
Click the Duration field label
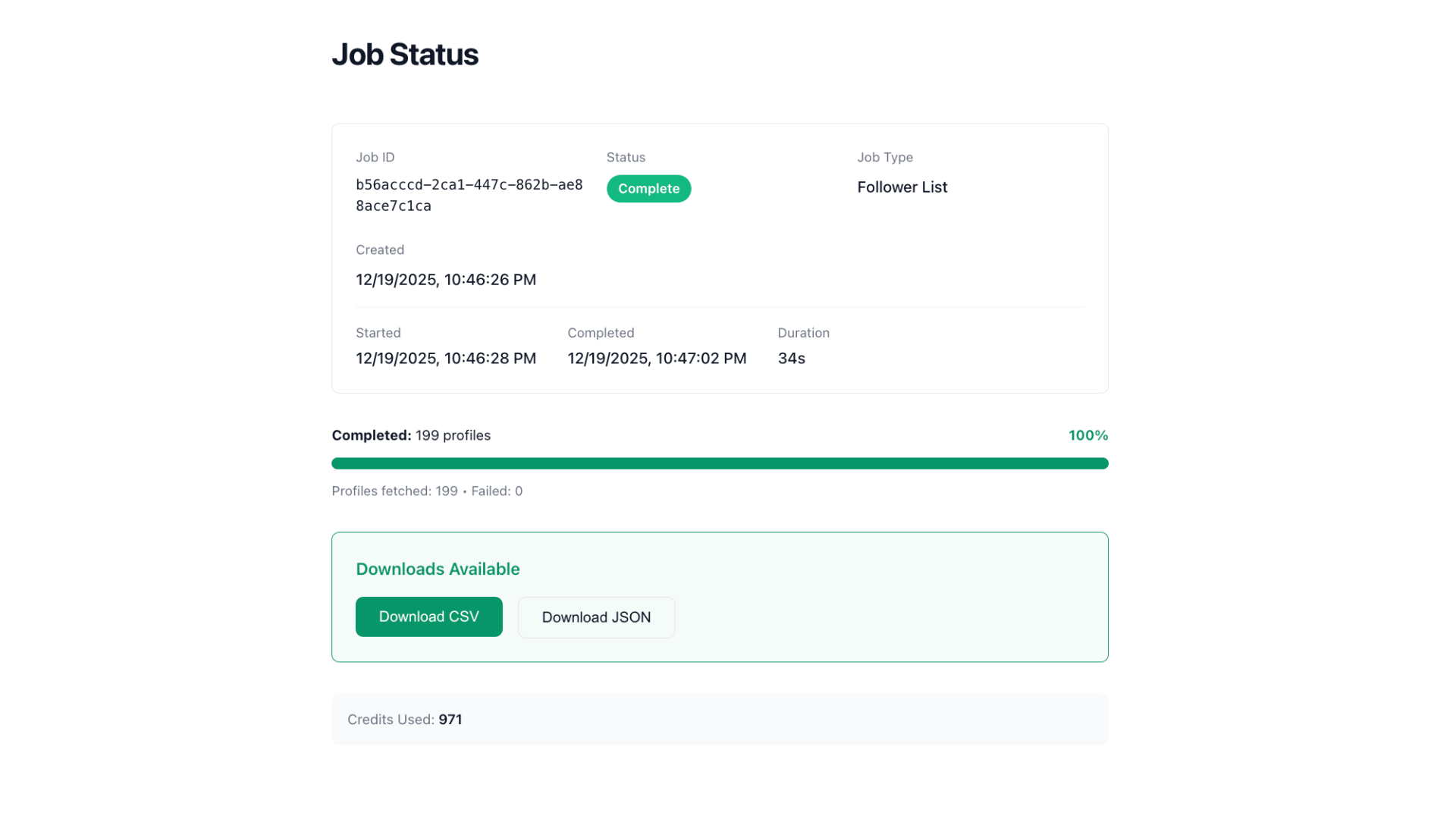coord(803,333)
